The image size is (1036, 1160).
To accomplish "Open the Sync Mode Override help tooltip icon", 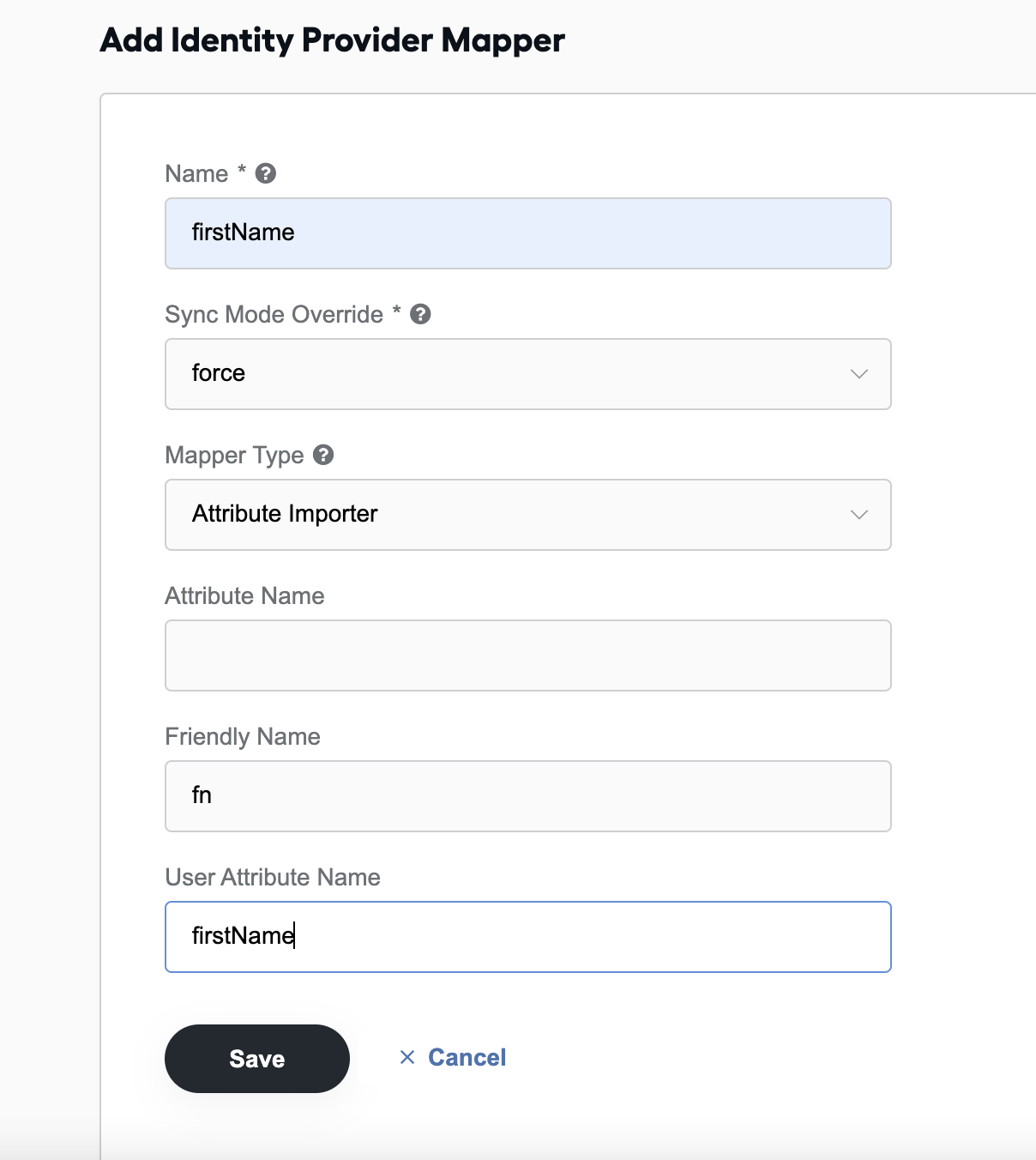I will [x=420, y=314].
